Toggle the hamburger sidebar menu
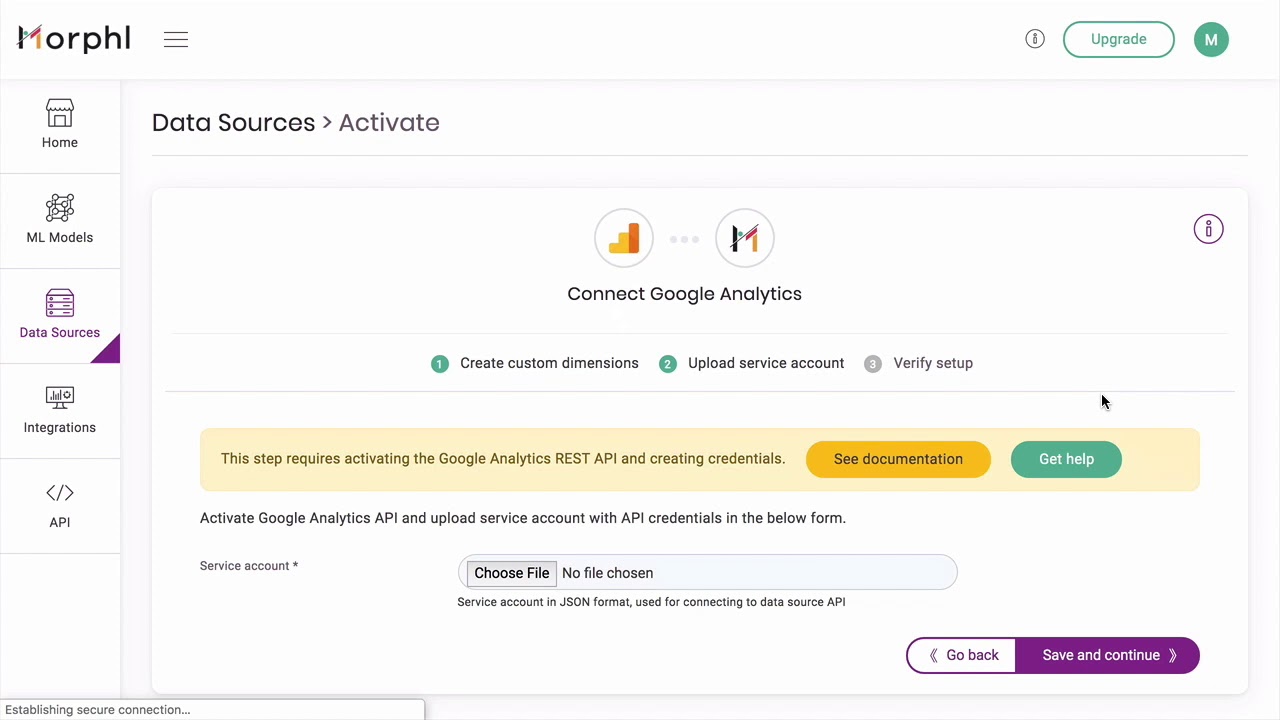 click(x=176, y=40)
